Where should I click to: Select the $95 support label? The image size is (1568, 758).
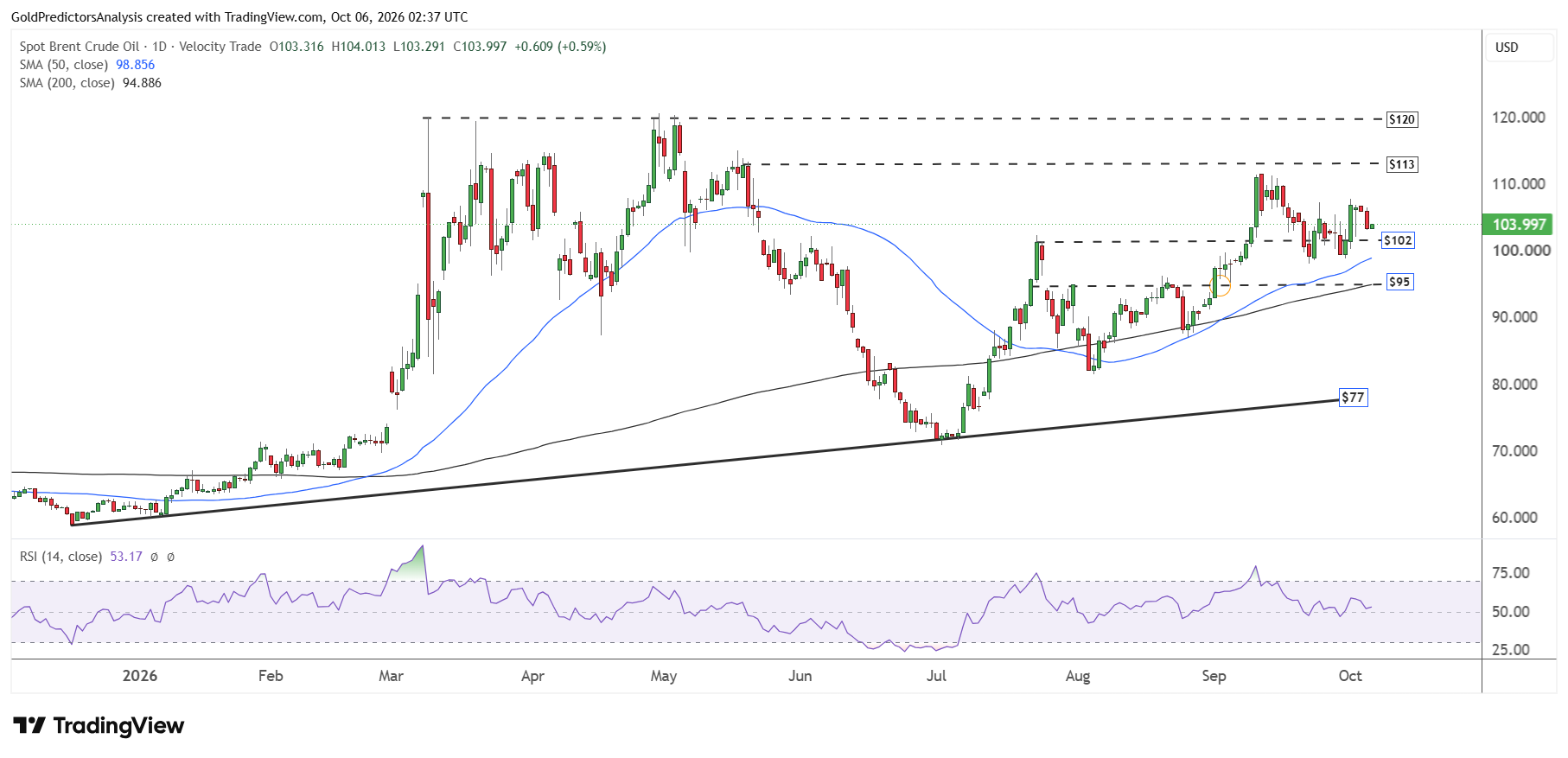pos(1399,282)
